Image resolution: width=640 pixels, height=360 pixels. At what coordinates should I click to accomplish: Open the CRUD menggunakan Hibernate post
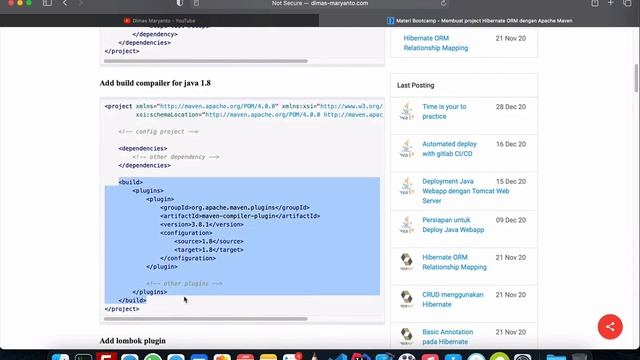[453, 299]
